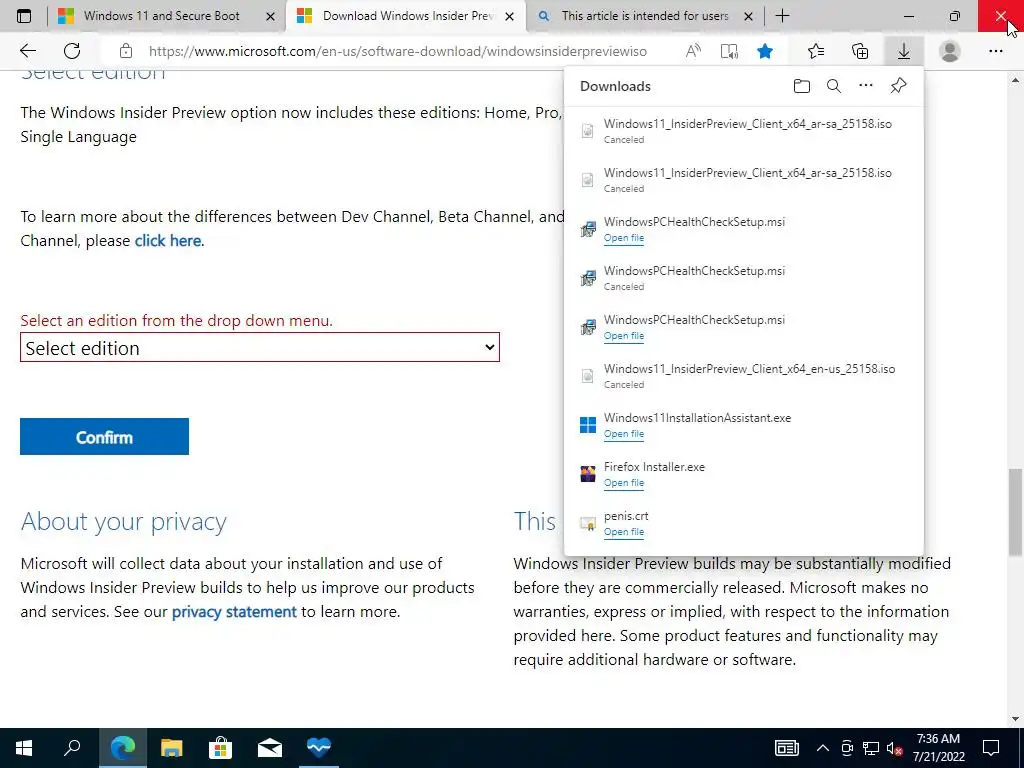The height and width of the screenshot is (768, 1024).
Task: Open the clock and calendar flyout
Action: pyautogui.click(x=938, y=748)
